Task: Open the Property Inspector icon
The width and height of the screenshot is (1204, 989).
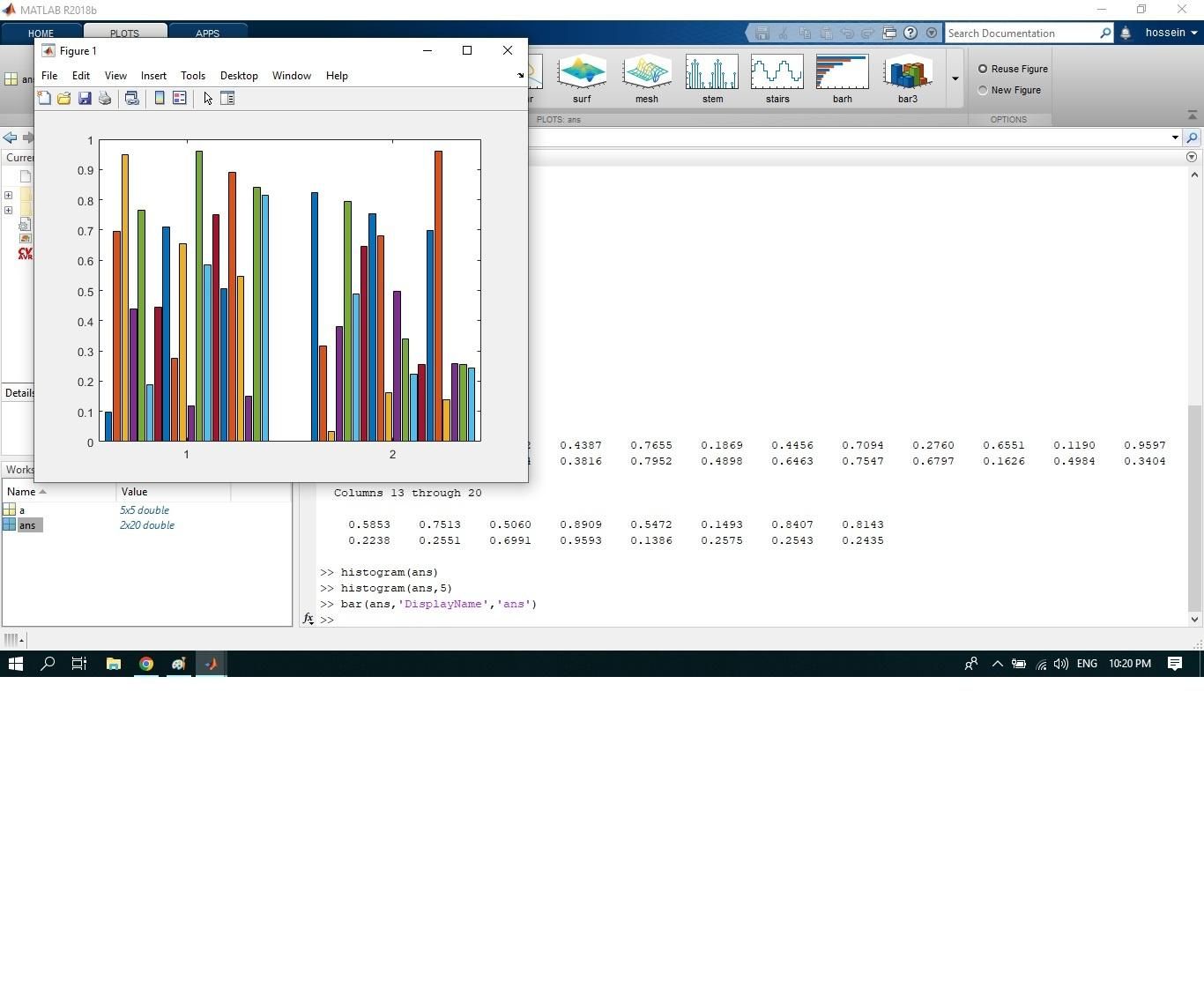Action: [x=227, y=99]
